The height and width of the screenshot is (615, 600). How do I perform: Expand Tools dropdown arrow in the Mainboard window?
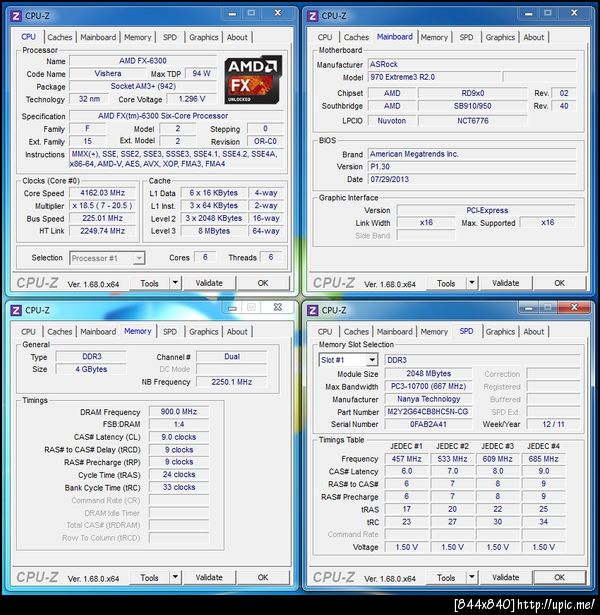point(472,283)
